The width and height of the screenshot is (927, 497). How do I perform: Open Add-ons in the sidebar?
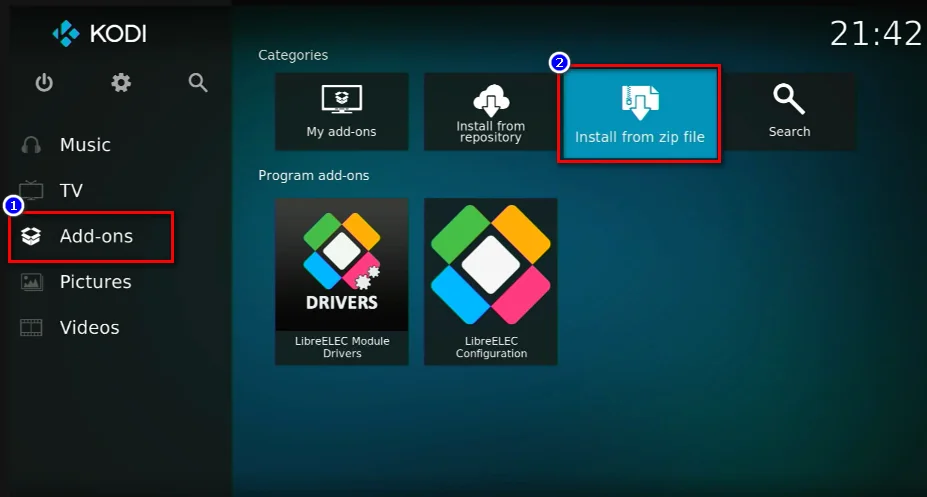(x=91, y=236)
